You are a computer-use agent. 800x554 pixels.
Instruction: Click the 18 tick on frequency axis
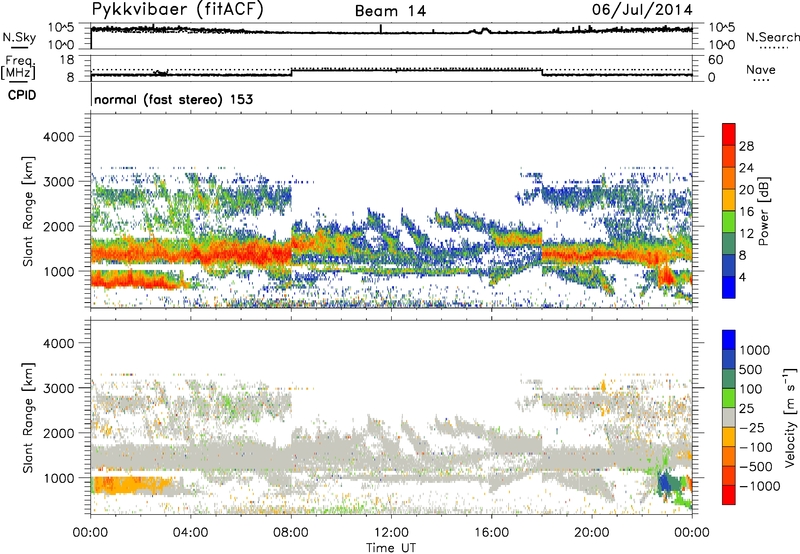point(67,60)
